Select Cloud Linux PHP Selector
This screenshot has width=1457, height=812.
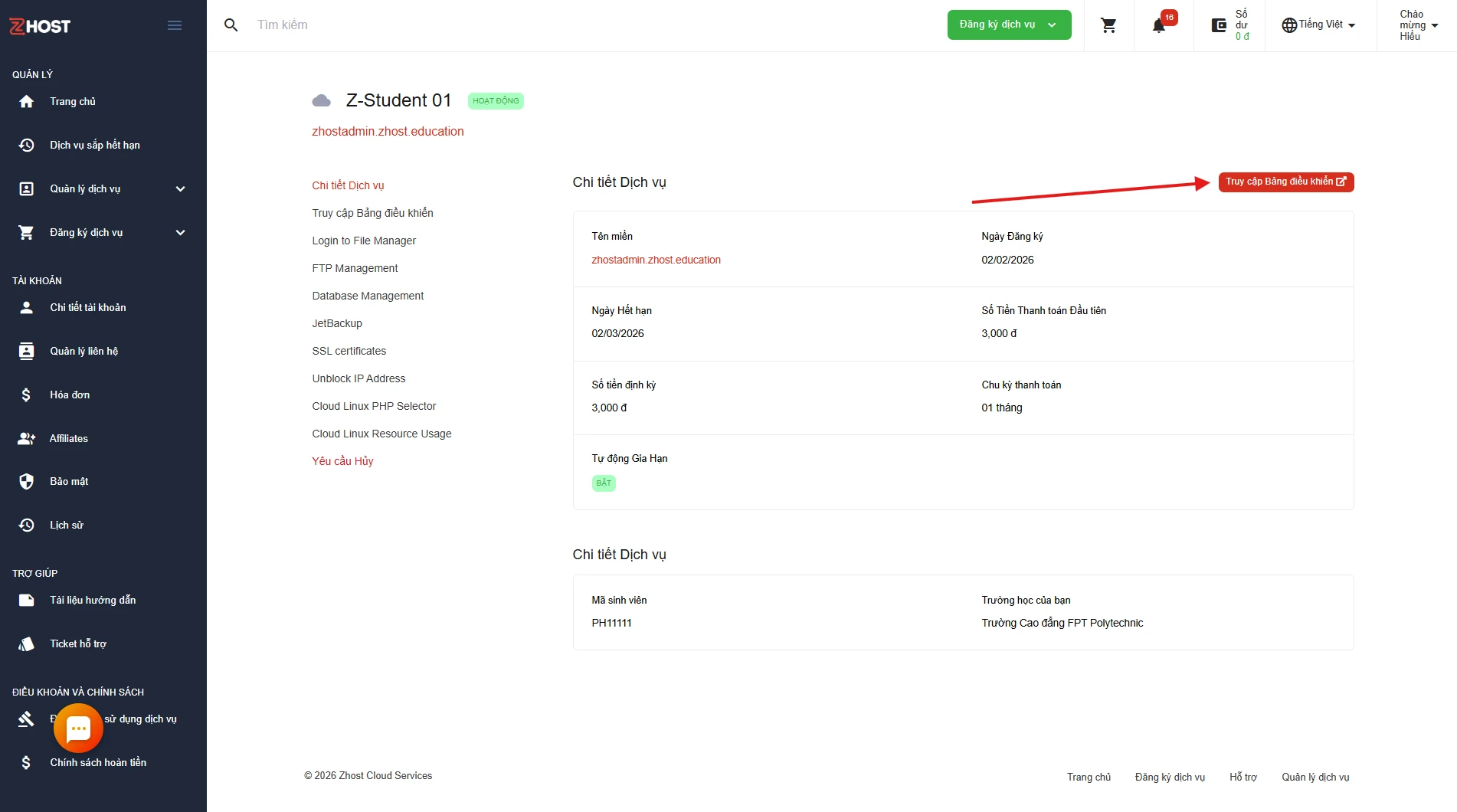point(374,406)
